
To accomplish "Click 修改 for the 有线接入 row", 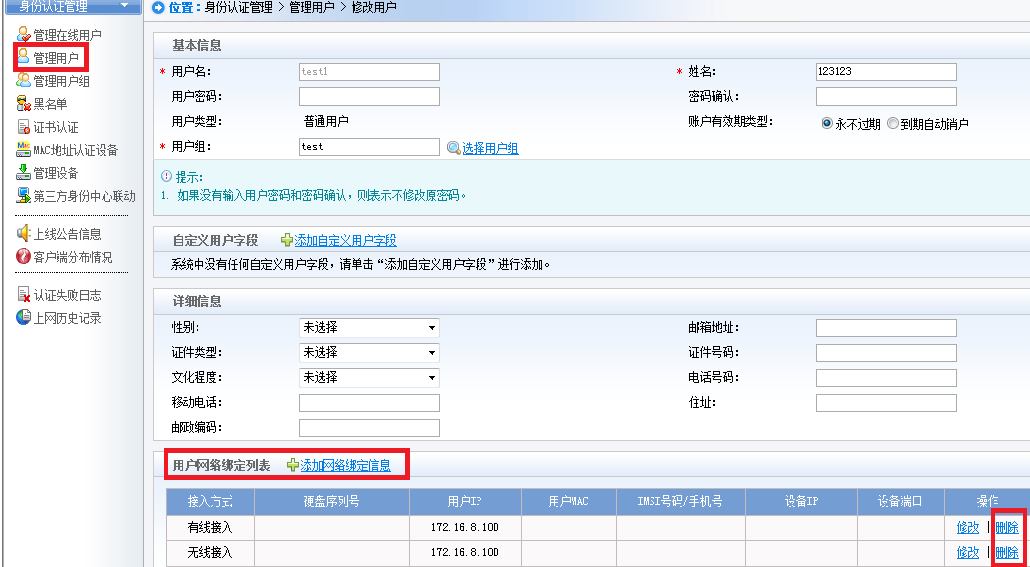I will pyautogui.click(x=967, y=528).
